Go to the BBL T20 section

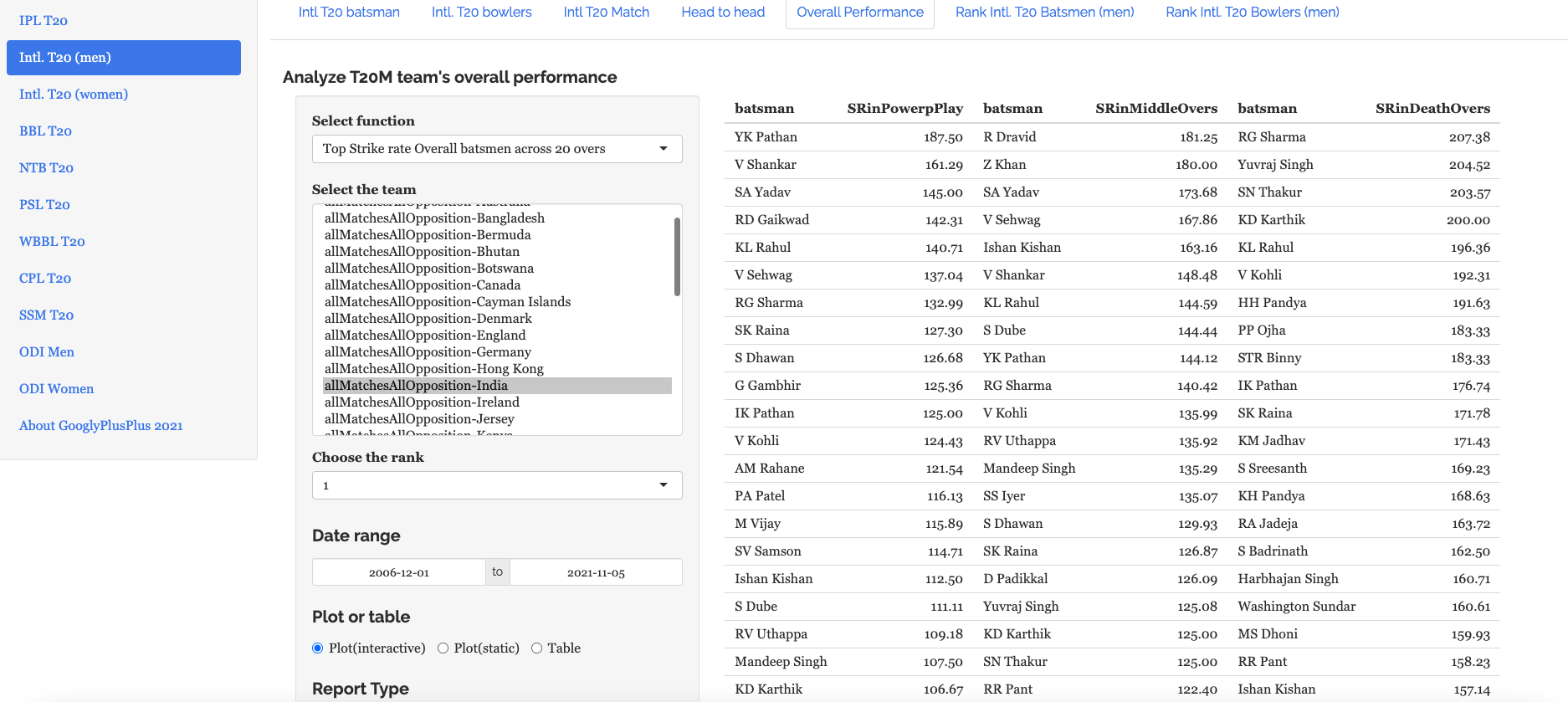[45, 131]
